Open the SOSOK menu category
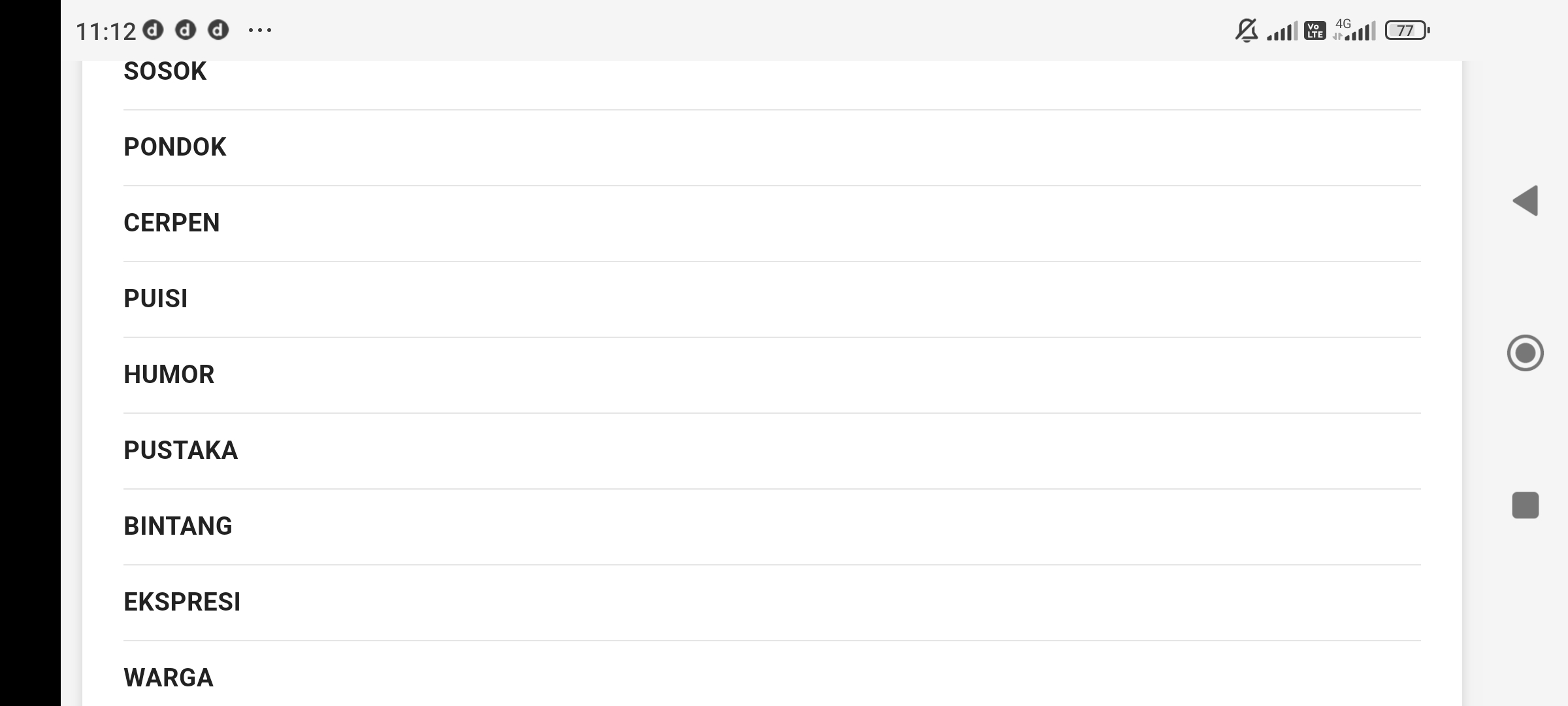The height and width of the screenshot is (706, 1568). [x=165, y=71]
